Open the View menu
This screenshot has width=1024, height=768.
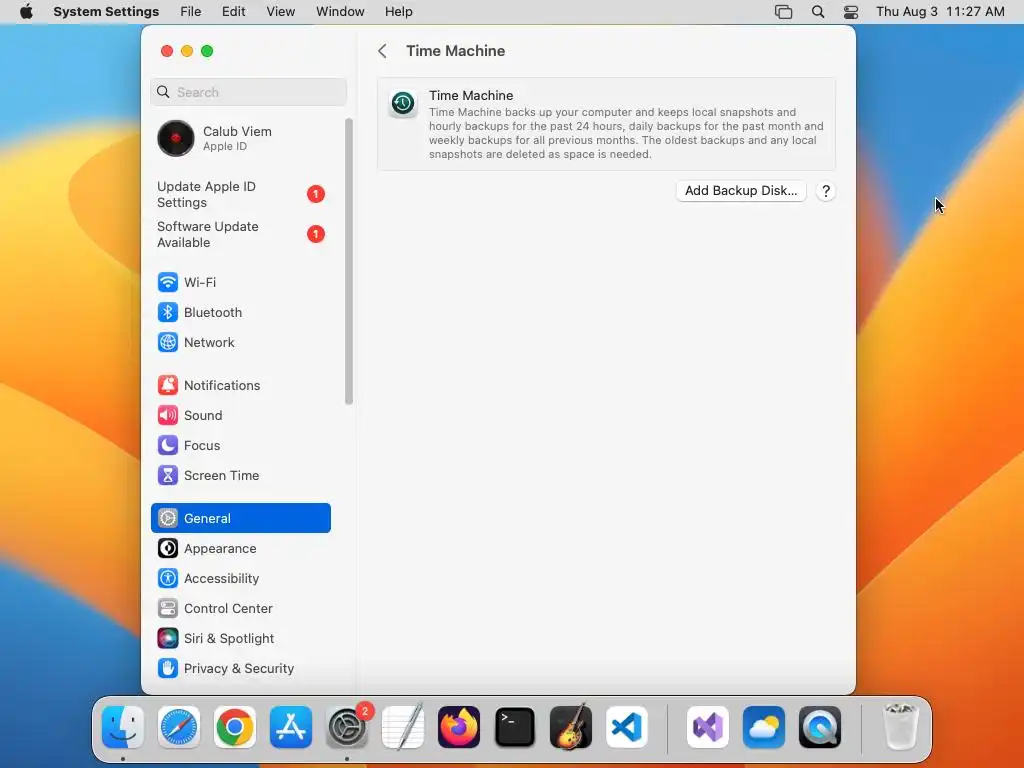coord(280,12)
